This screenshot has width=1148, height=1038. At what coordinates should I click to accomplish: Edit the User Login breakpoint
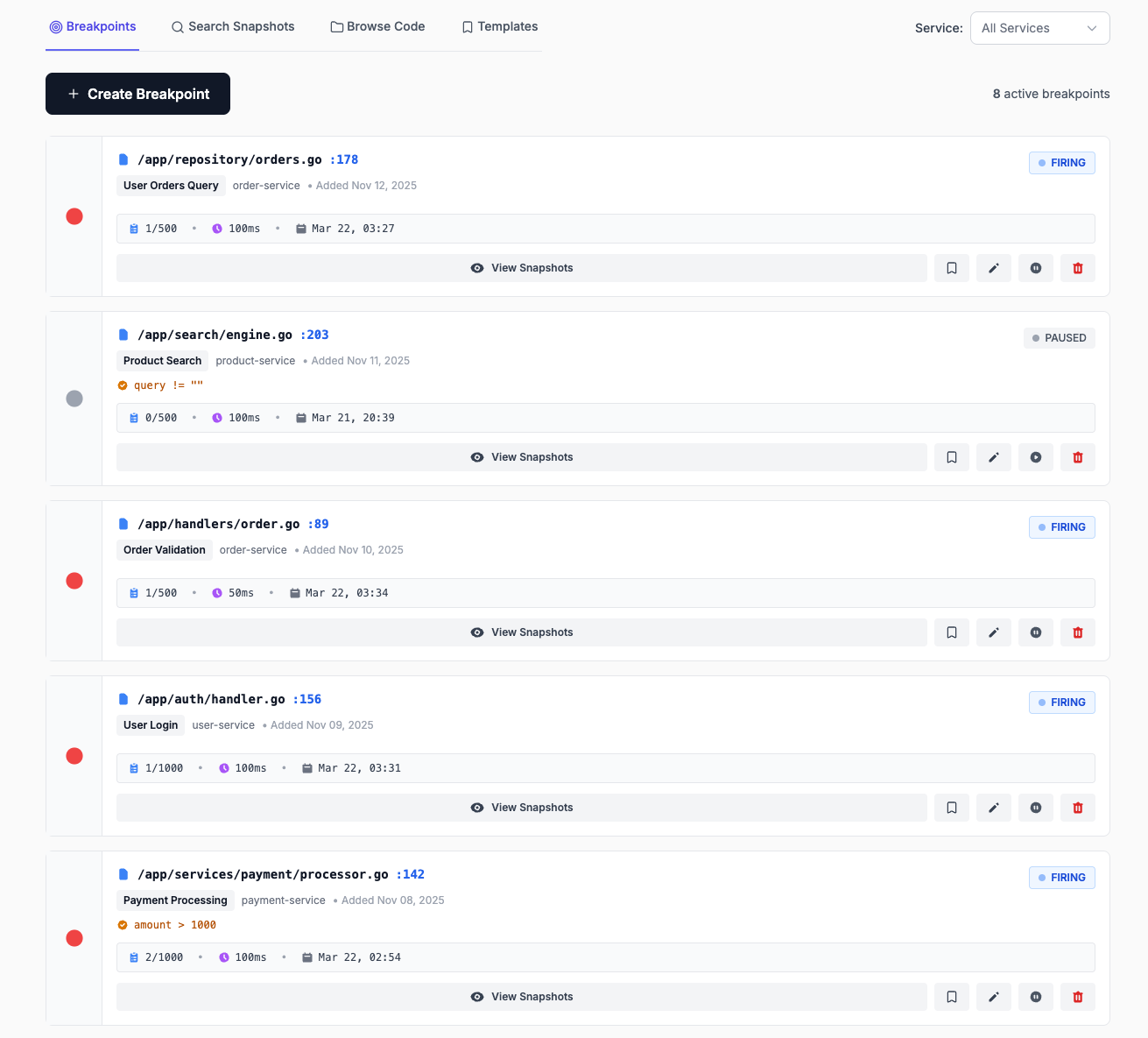[x=994, y=807]
